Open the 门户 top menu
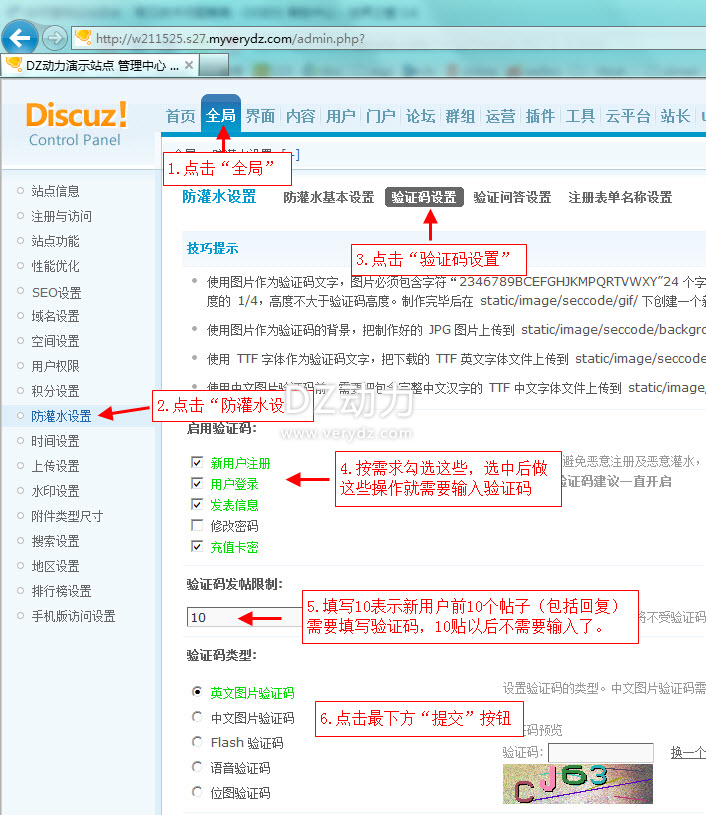Image resolution: width=706 pixels, height=815 pixels. [381, 116]
